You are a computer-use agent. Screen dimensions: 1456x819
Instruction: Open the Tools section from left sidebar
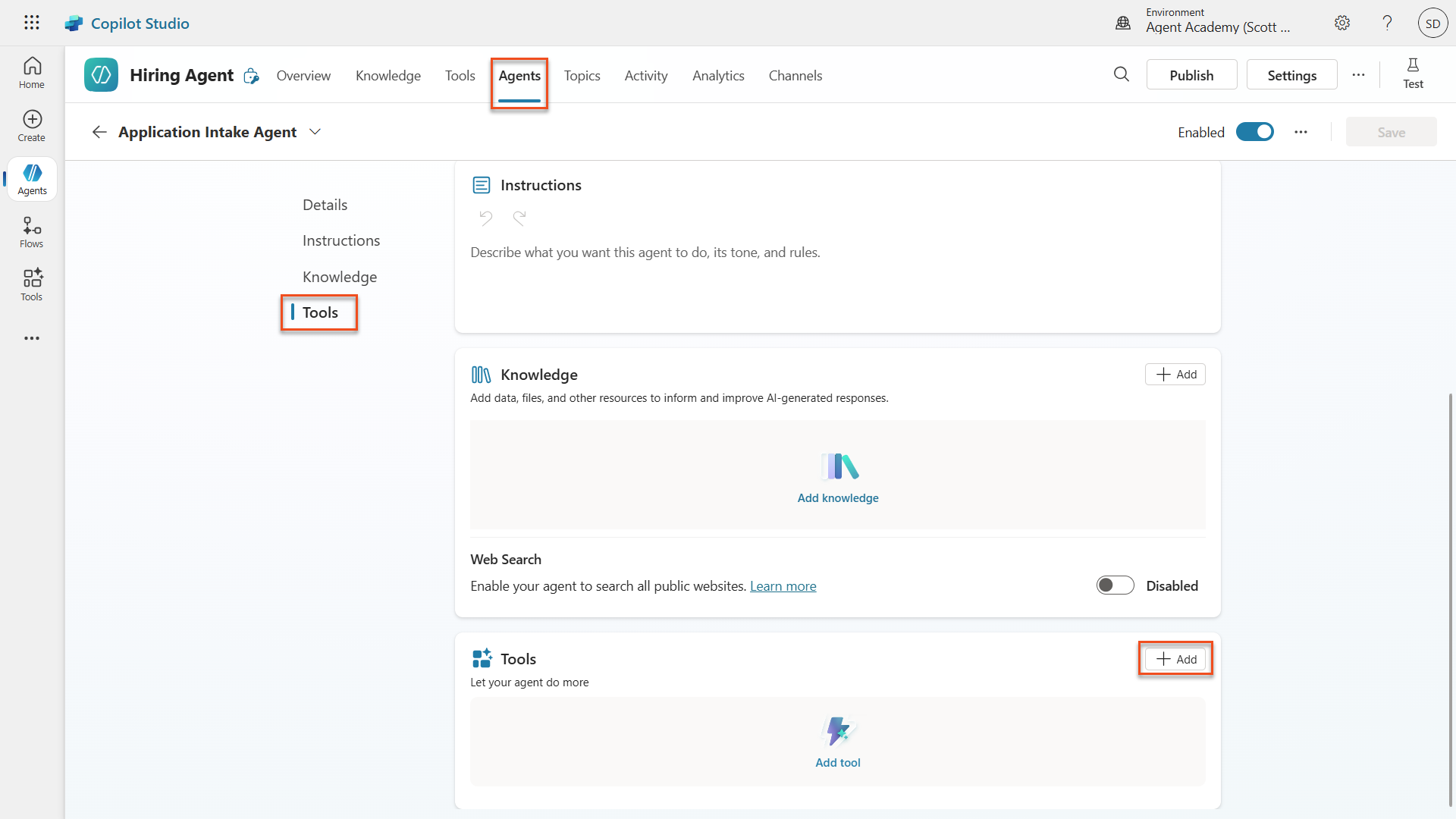pos(31,284)
